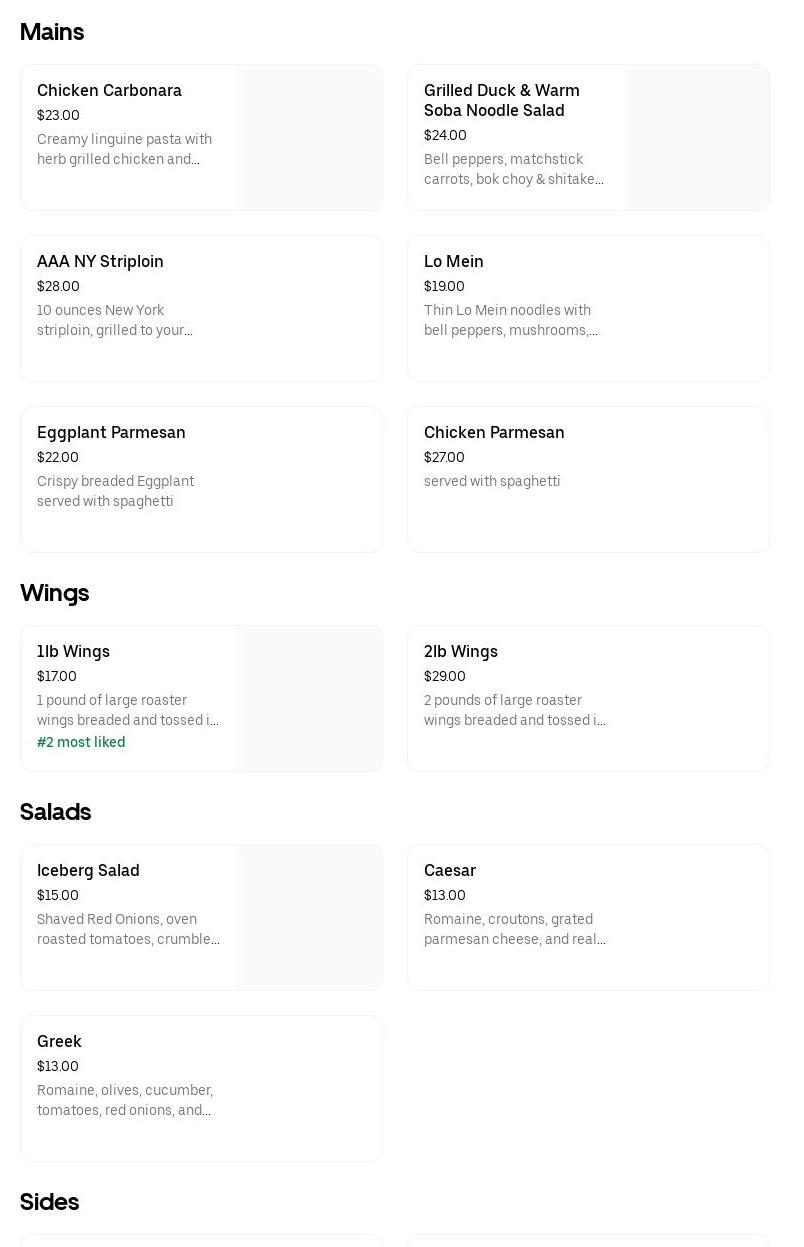Click the '#2 most liked' label
This screenshot has height=1247, width=804.
(81, 742)
